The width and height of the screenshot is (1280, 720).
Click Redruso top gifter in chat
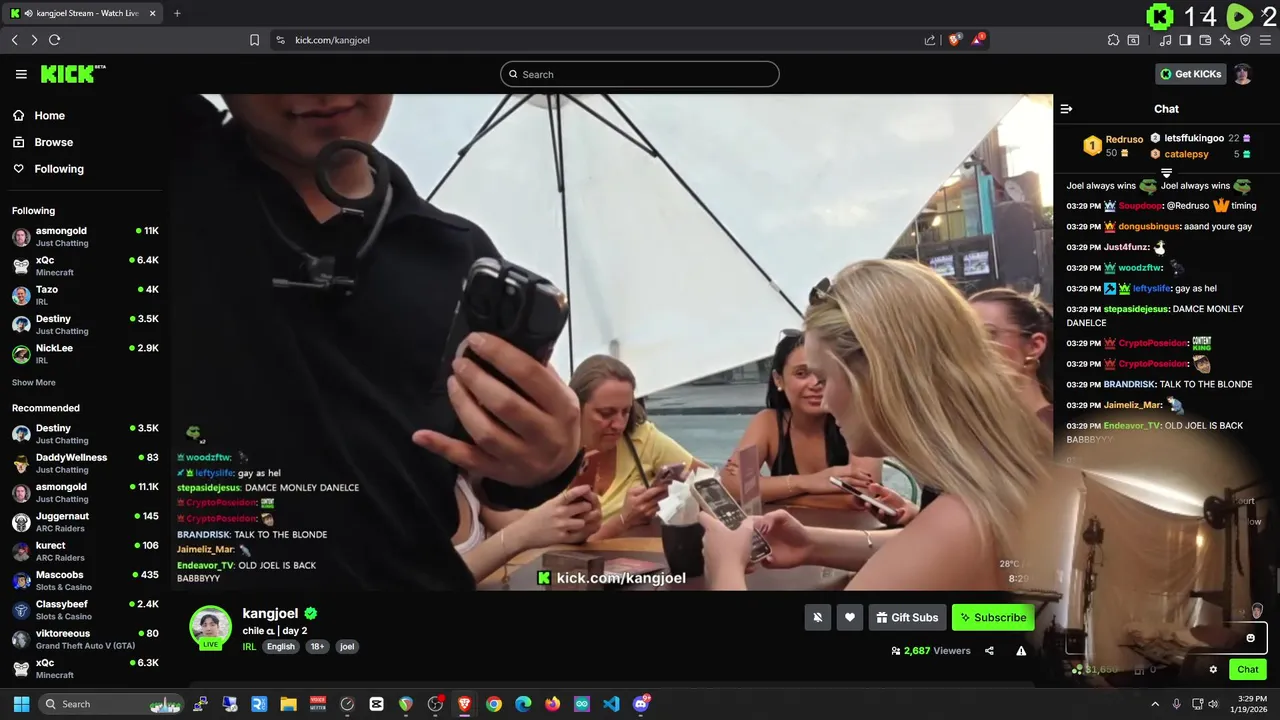pyautogui.click(x=1124, y=139)
